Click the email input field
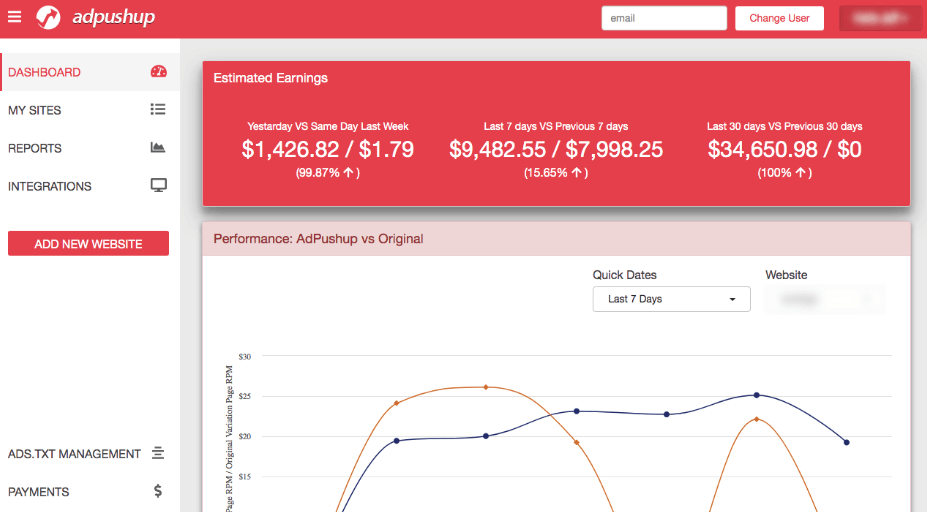 tap(664, 18)
